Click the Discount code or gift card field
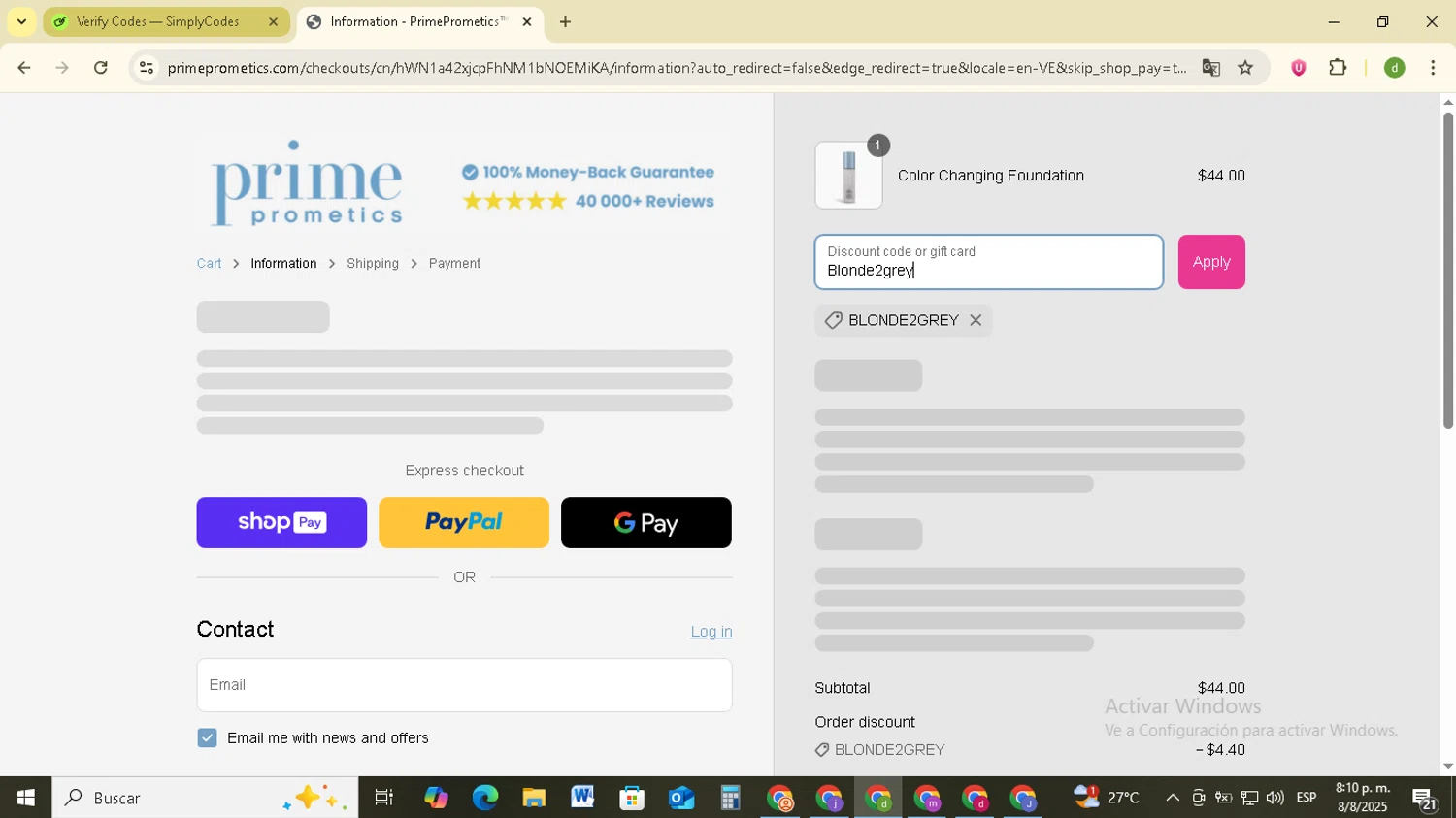This screenshot has width=1456, height=818. pos(989,262)
